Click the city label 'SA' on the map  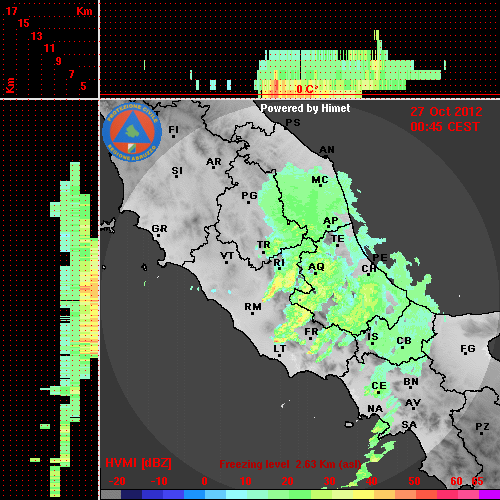coord(409,425)
